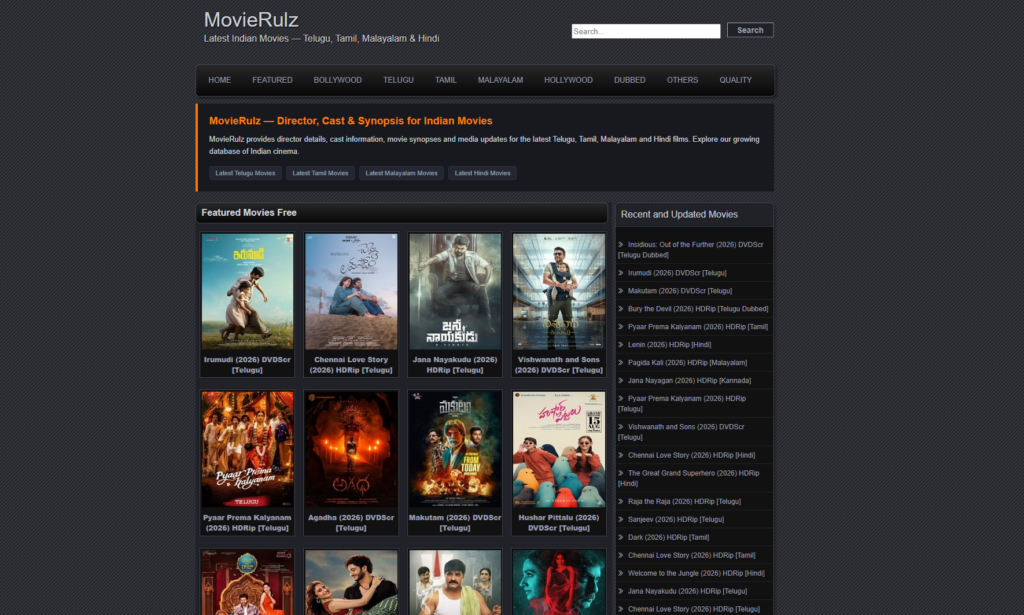The height and width of the screenshot is (615, 1024).
Task: Open Jana Nayakudu HDRip sidebar link
Action: pyautogui.click(x=688, y=591)
